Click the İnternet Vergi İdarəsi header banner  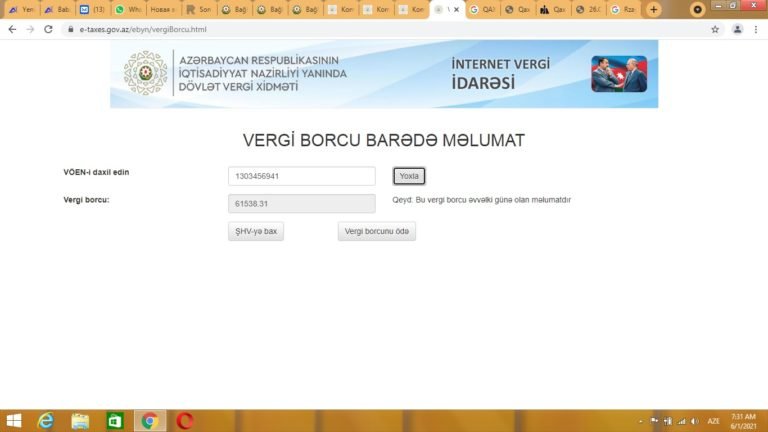pyautogui.click(x=384, y=74)
